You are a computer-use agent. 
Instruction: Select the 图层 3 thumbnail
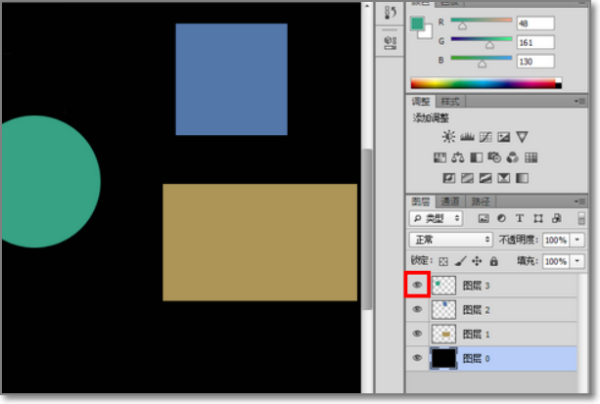[443, 285]
